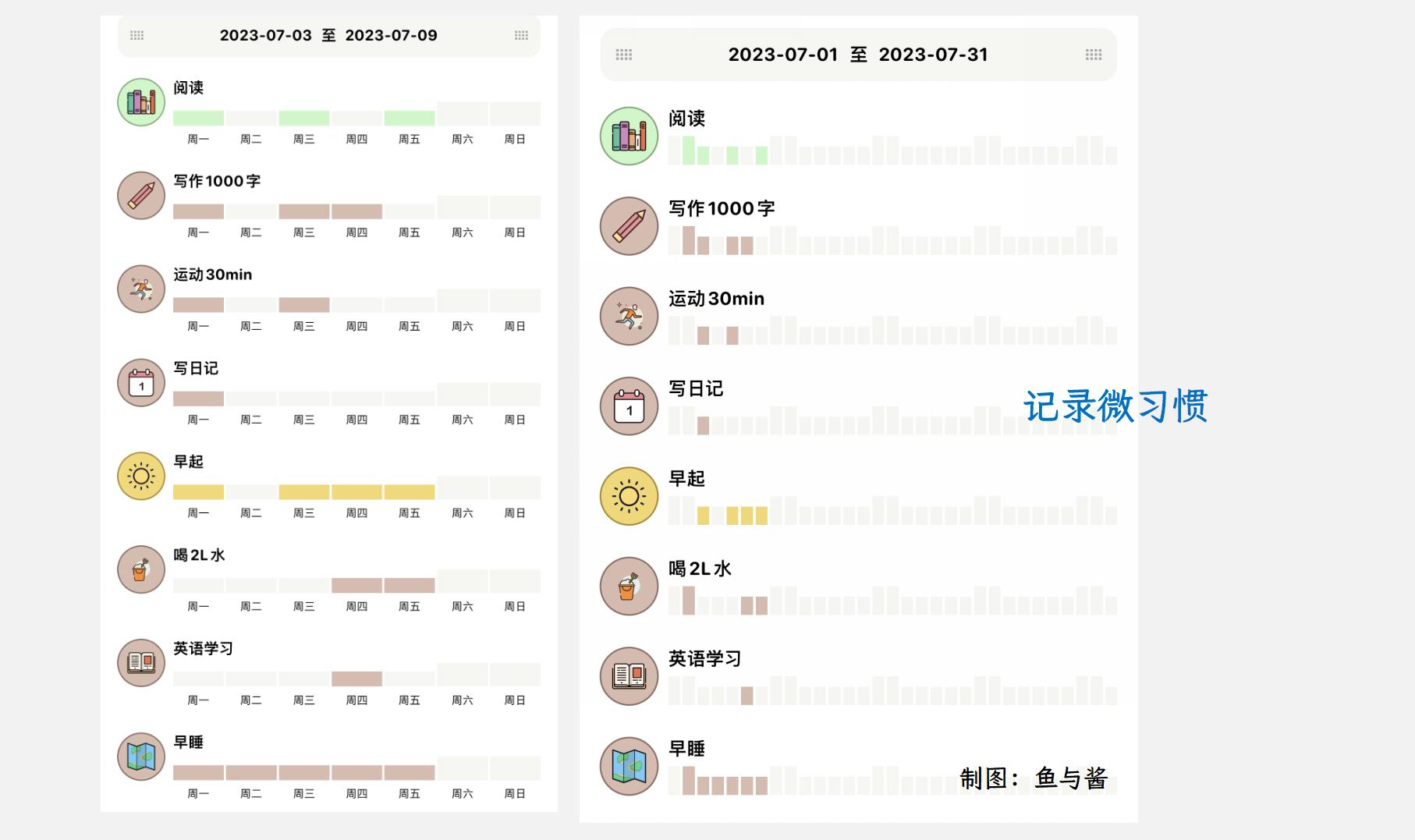Screen dimensions: 1415x840
Task: Open the left grid picker on weekly view
Action: 137,35
